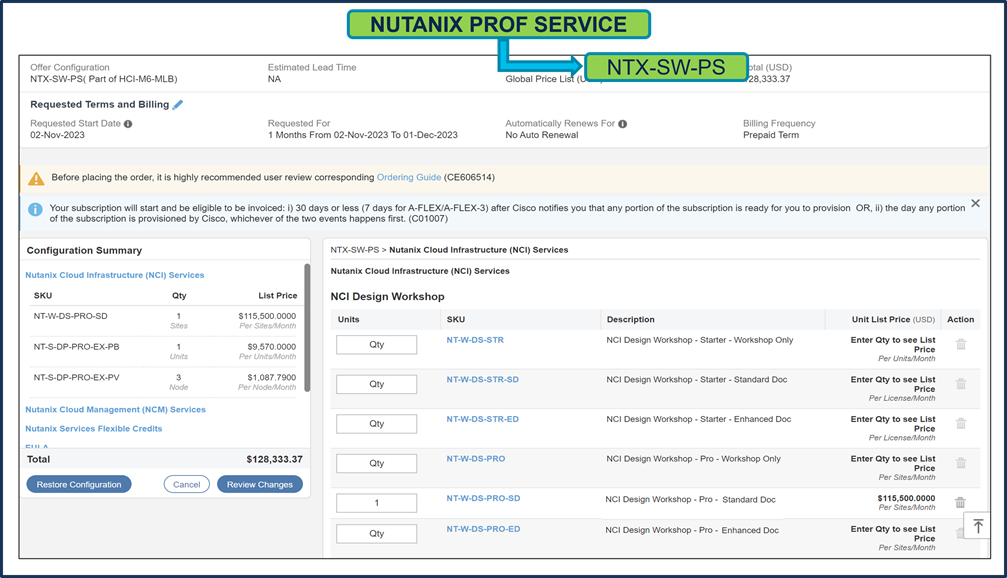Image resolution: width=1007 pixels, height=578 pixels.
Task: Show info for Automatically Renews For
Action: tap(622, 124)
